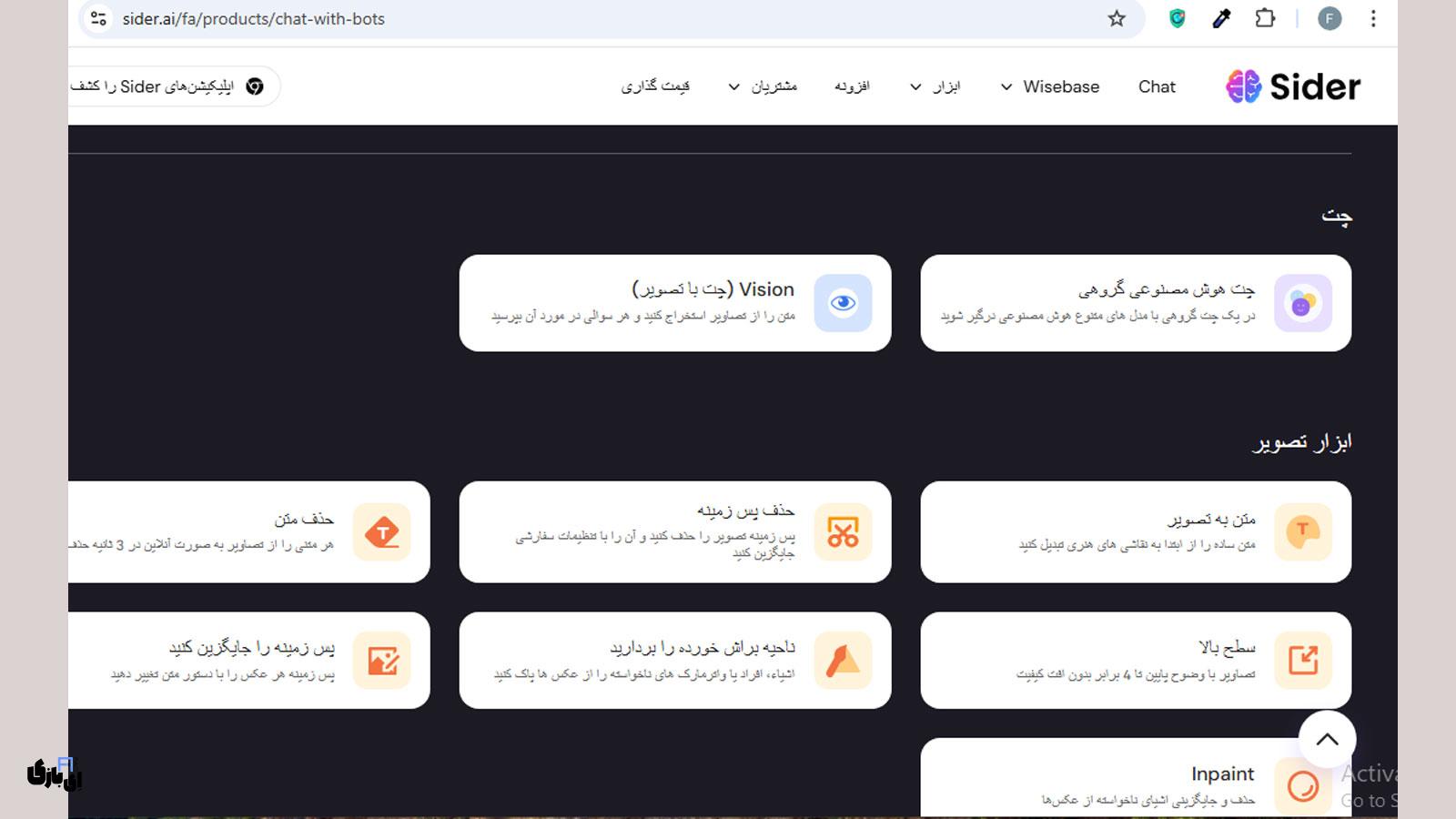The height and width of the screenshot is (819, 1456).
Task: Click the Sider brain logo icon
Action: click(1243, 86)
